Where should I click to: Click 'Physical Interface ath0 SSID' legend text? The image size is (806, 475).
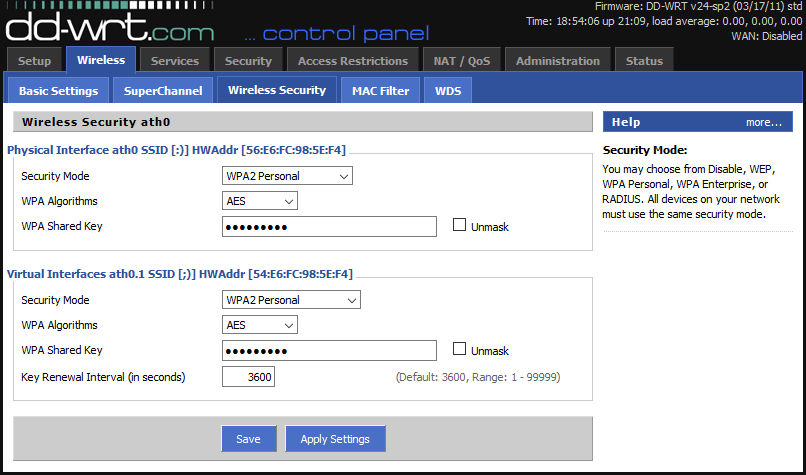point(176,150)
